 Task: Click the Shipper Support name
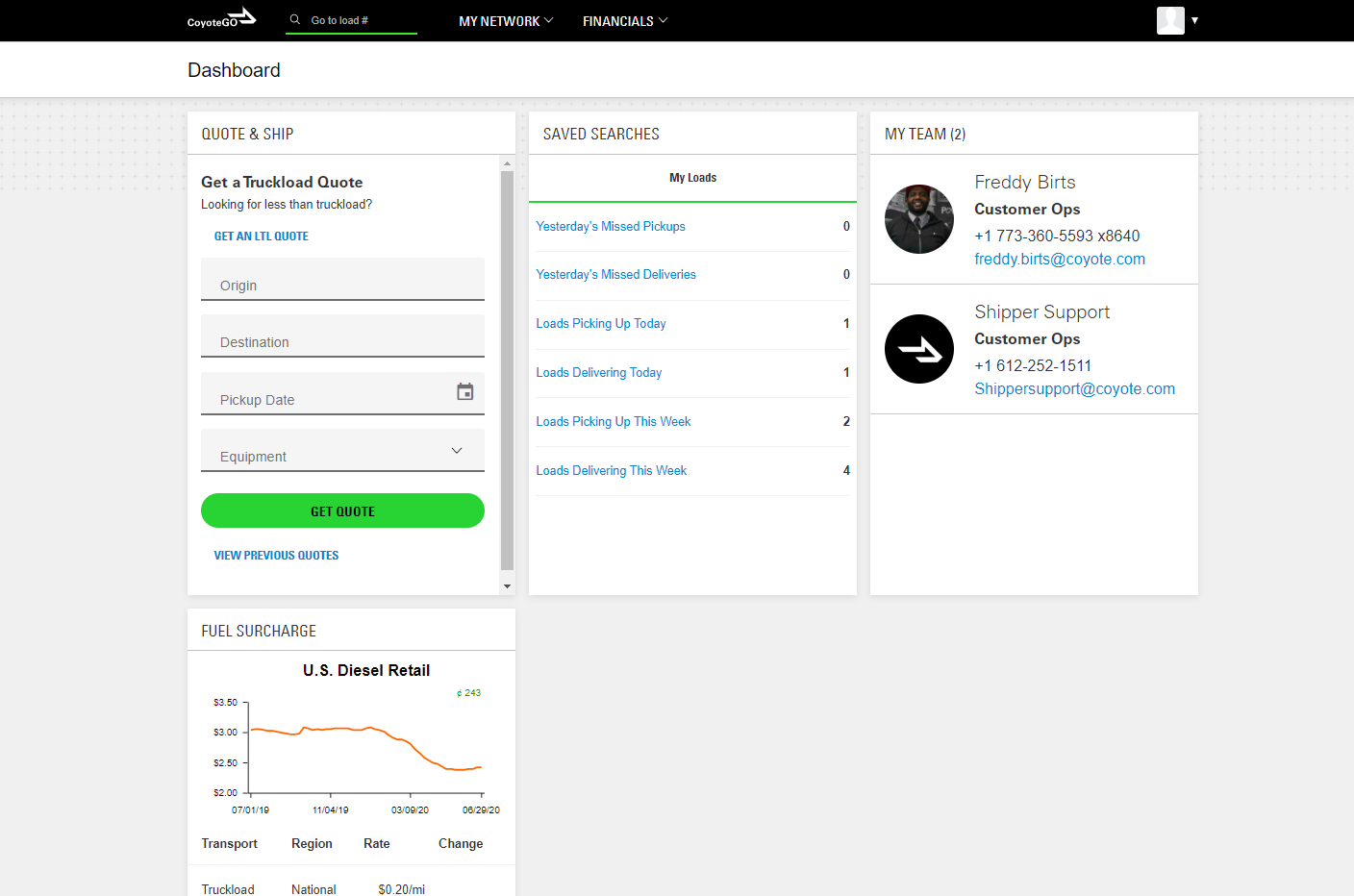[x=1041, y=312]
